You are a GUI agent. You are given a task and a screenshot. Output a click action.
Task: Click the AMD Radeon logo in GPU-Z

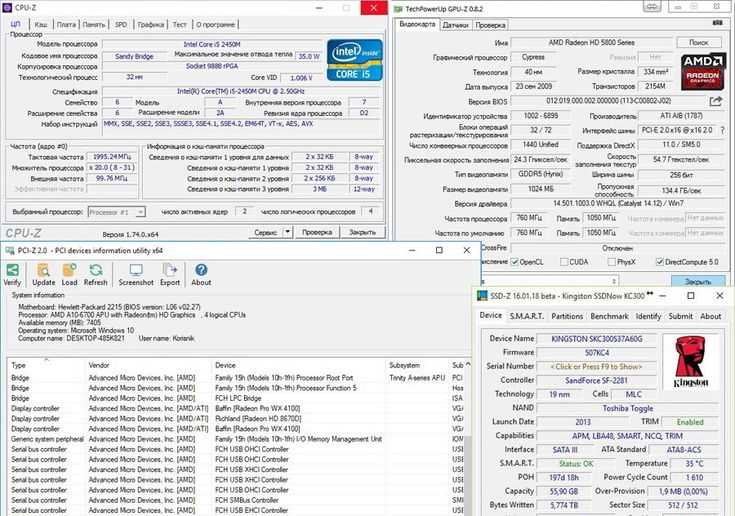click(703, 71)
